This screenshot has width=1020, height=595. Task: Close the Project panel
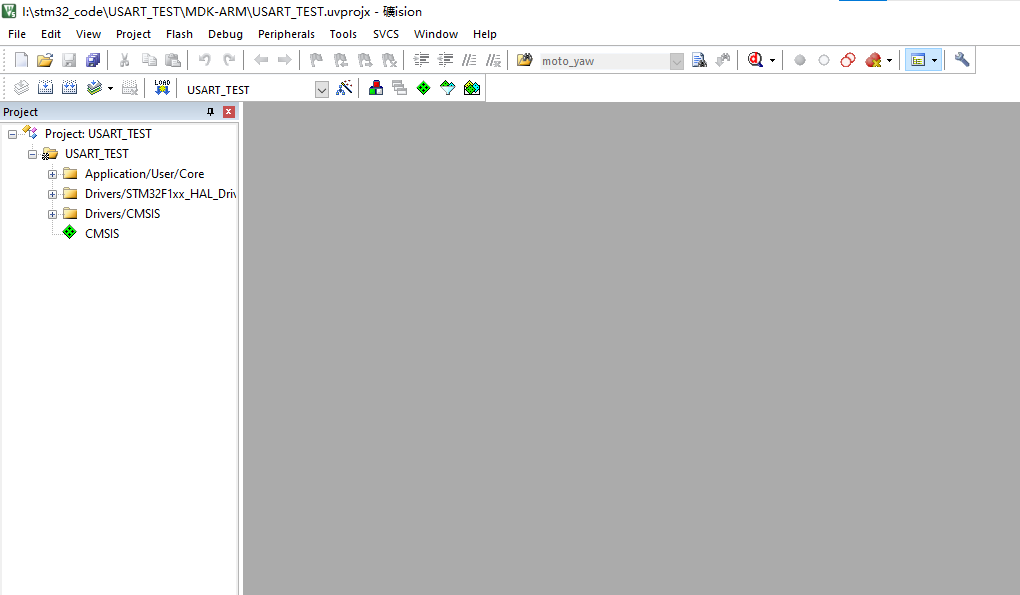[x=228, y=112]
